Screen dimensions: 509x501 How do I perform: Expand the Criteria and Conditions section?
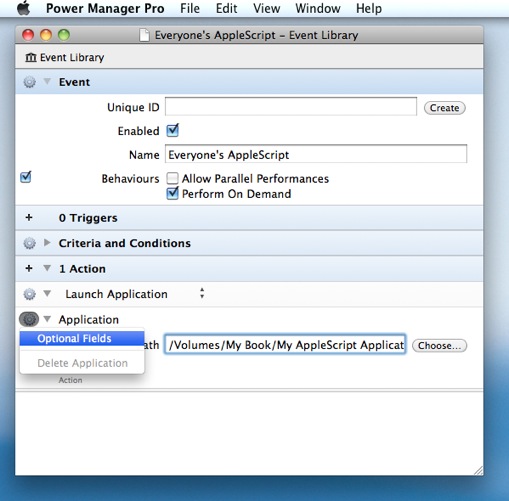[x=47, y=243]
